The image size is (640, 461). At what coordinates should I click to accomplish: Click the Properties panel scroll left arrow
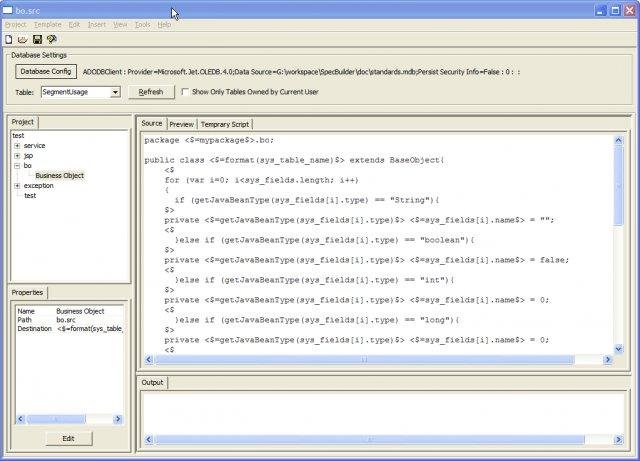tap(20, 419)
